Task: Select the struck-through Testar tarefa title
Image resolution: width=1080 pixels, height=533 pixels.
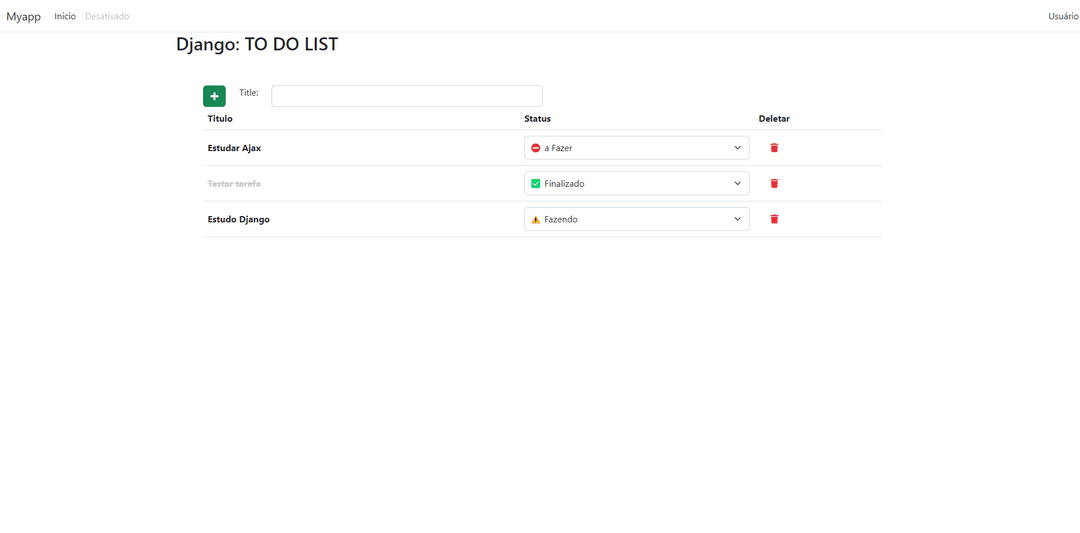Action: pos(234,184)
